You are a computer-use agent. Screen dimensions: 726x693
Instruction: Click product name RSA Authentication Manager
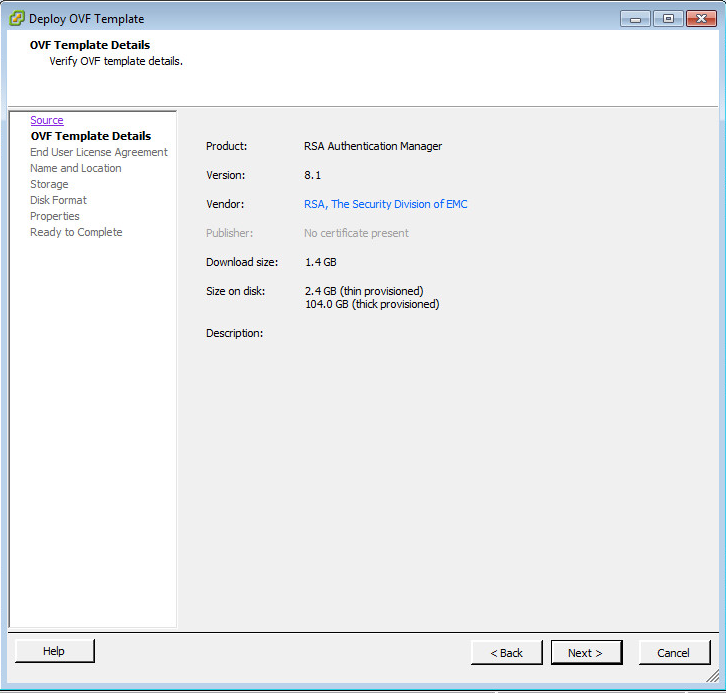pos(373,146)
